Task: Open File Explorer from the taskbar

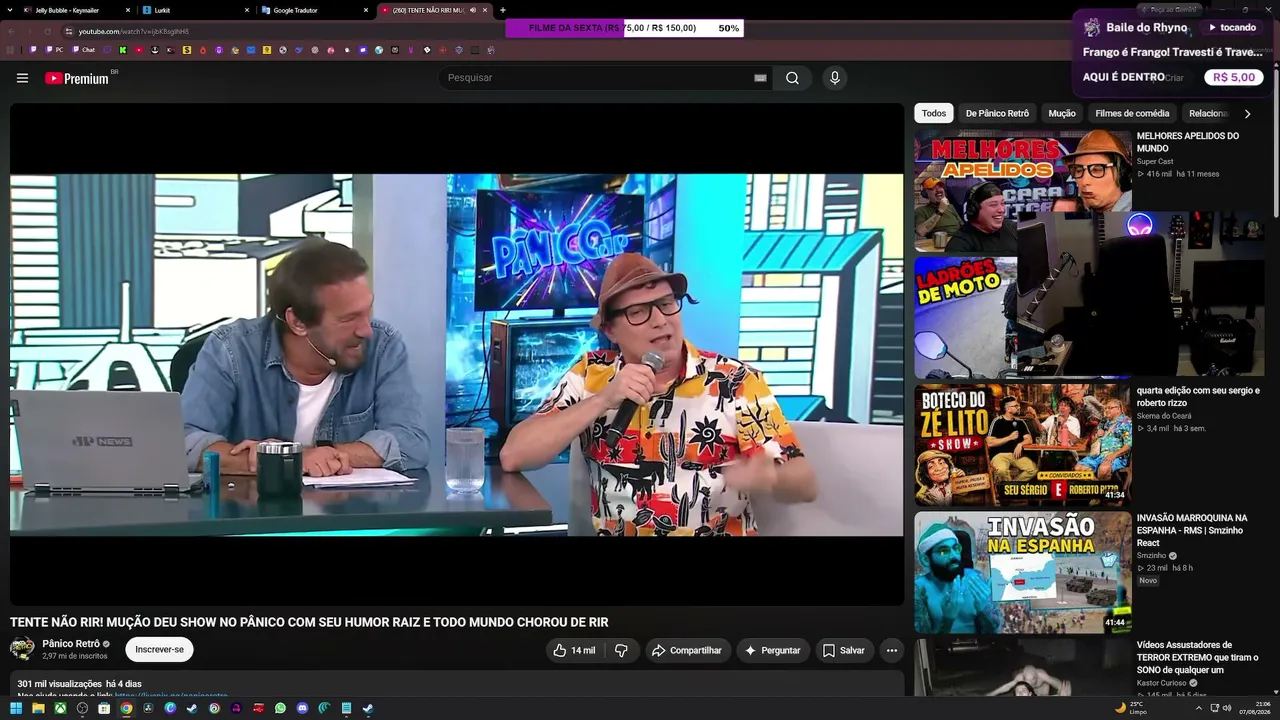Action: coord(38,708)
